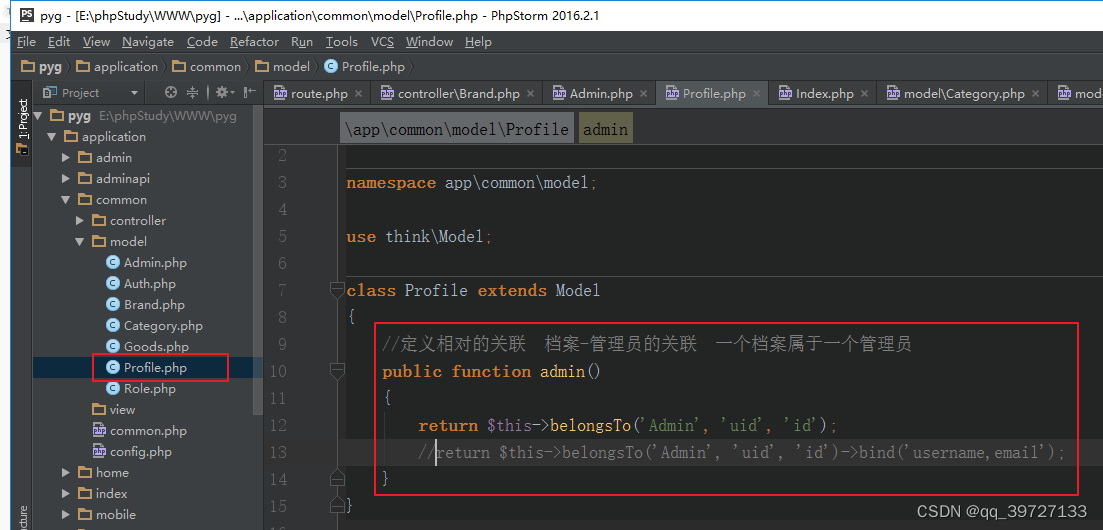
Task: Select Brand.php in the project tree
Action: point(154,305)
